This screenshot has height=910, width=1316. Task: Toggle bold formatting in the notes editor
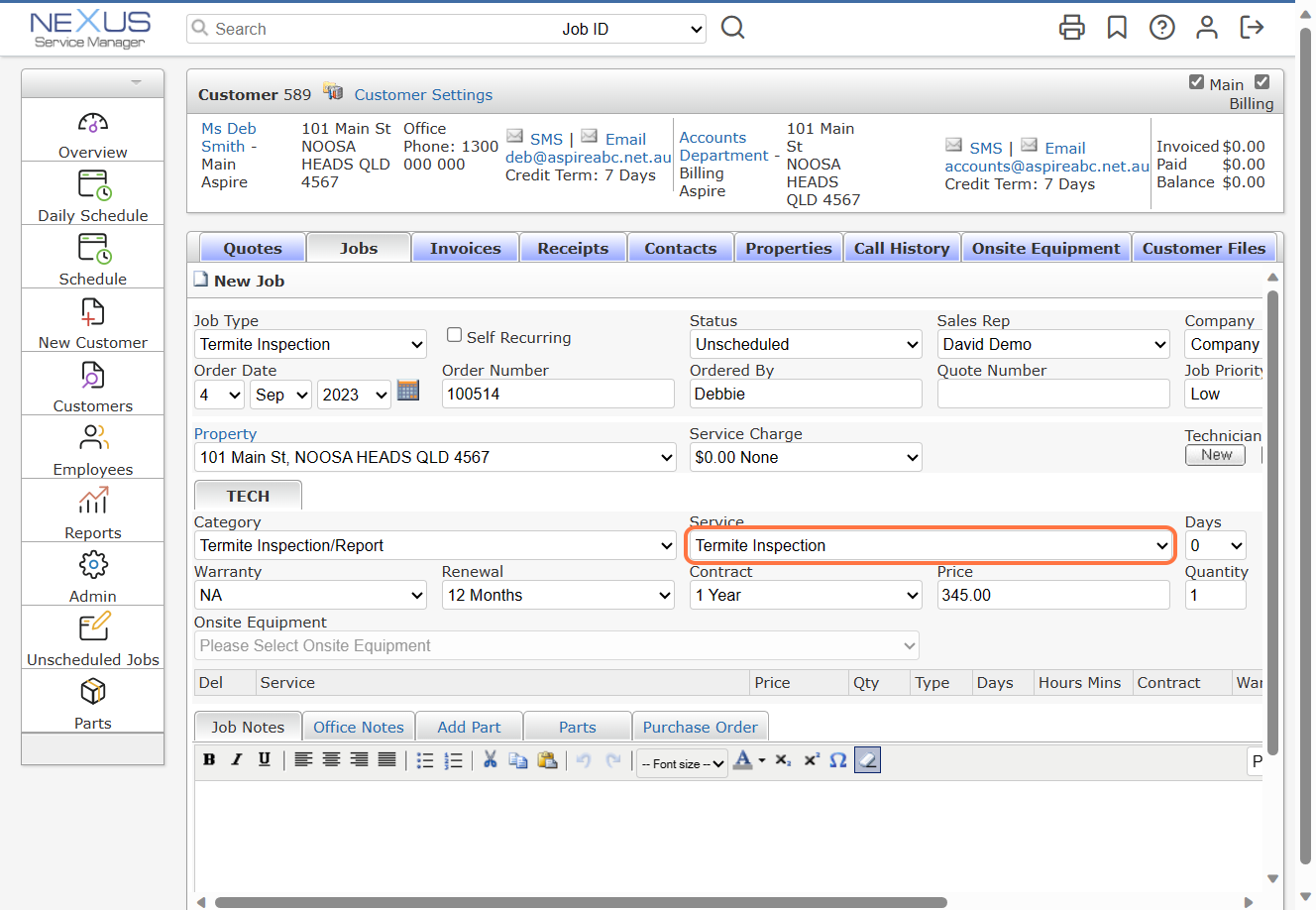[209, 759]
